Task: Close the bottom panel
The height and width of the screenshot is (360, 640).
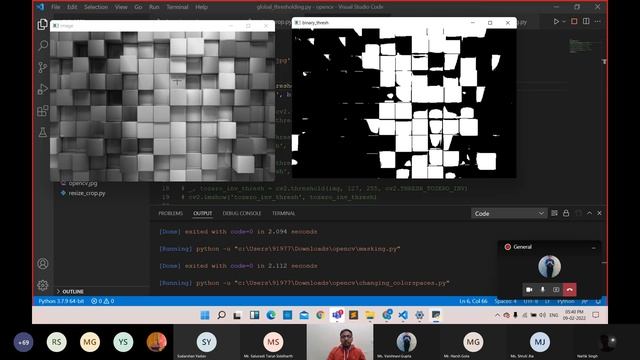Action: [x=599, y=213]
